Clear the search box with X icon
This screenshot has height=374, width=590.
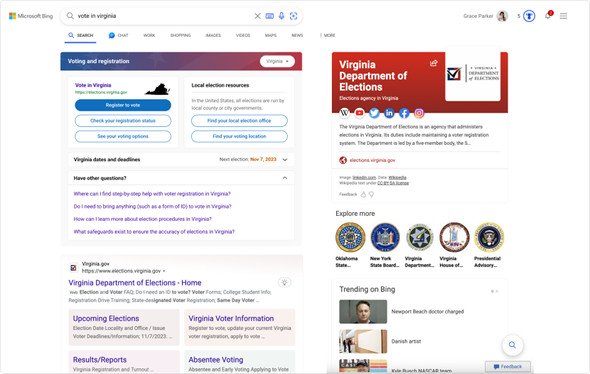[257, 16]
